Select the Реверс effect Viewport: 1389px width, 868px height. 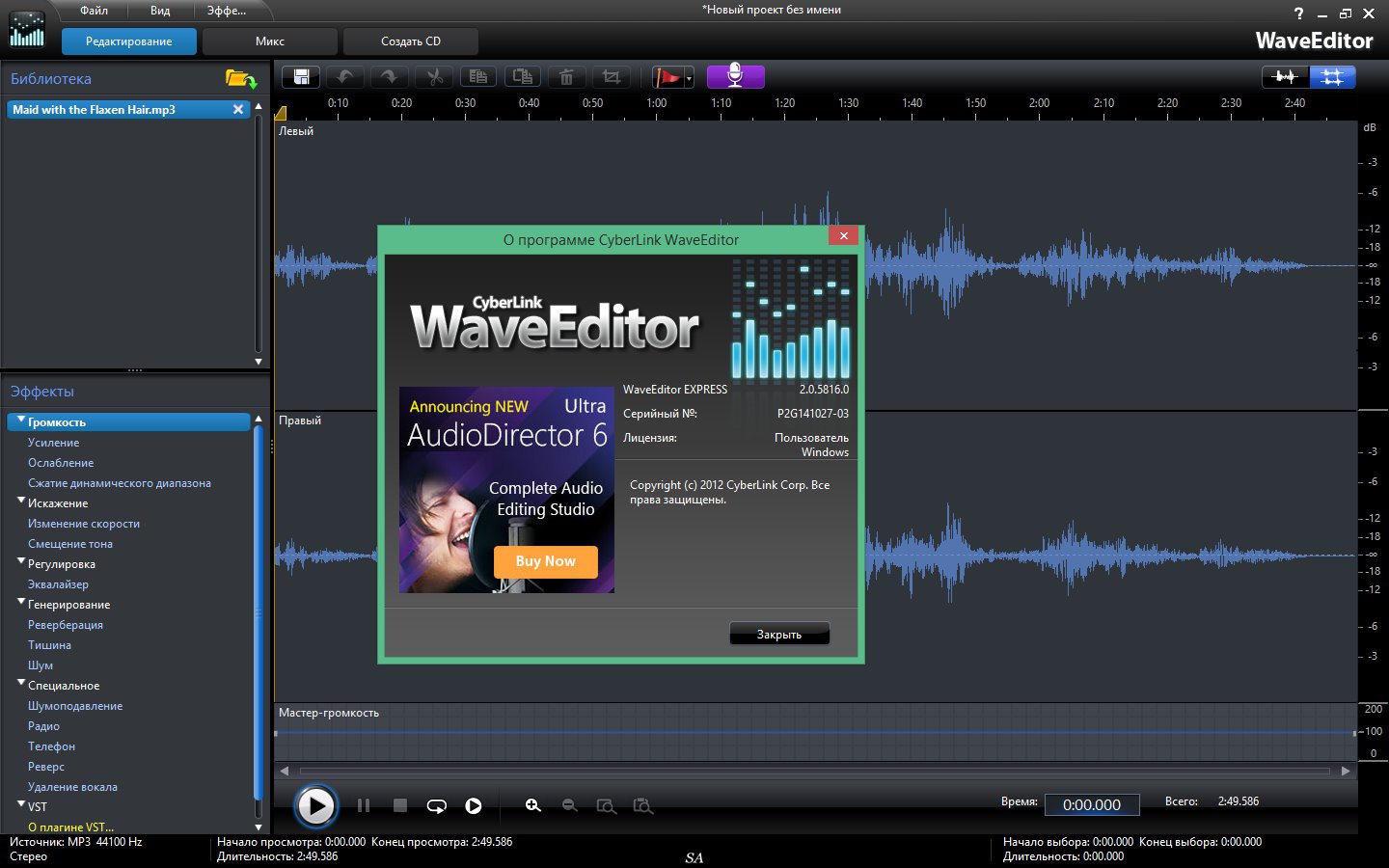click(x=46, y=767)
